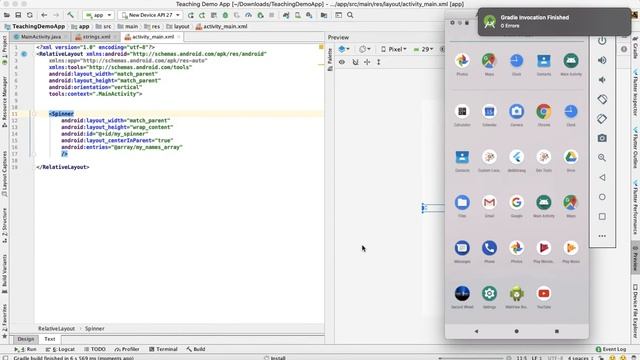Image resolution: width=640 pixels, height=360 pixels.
Task: Switch to the strings.xml tab
Action: pos(96,37)
